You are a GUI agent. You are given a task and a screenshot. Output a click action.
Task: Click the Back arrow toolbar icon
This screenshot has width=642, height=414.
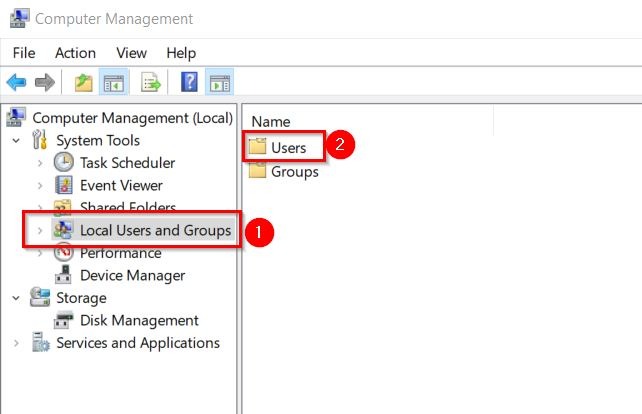pos(16,82)
